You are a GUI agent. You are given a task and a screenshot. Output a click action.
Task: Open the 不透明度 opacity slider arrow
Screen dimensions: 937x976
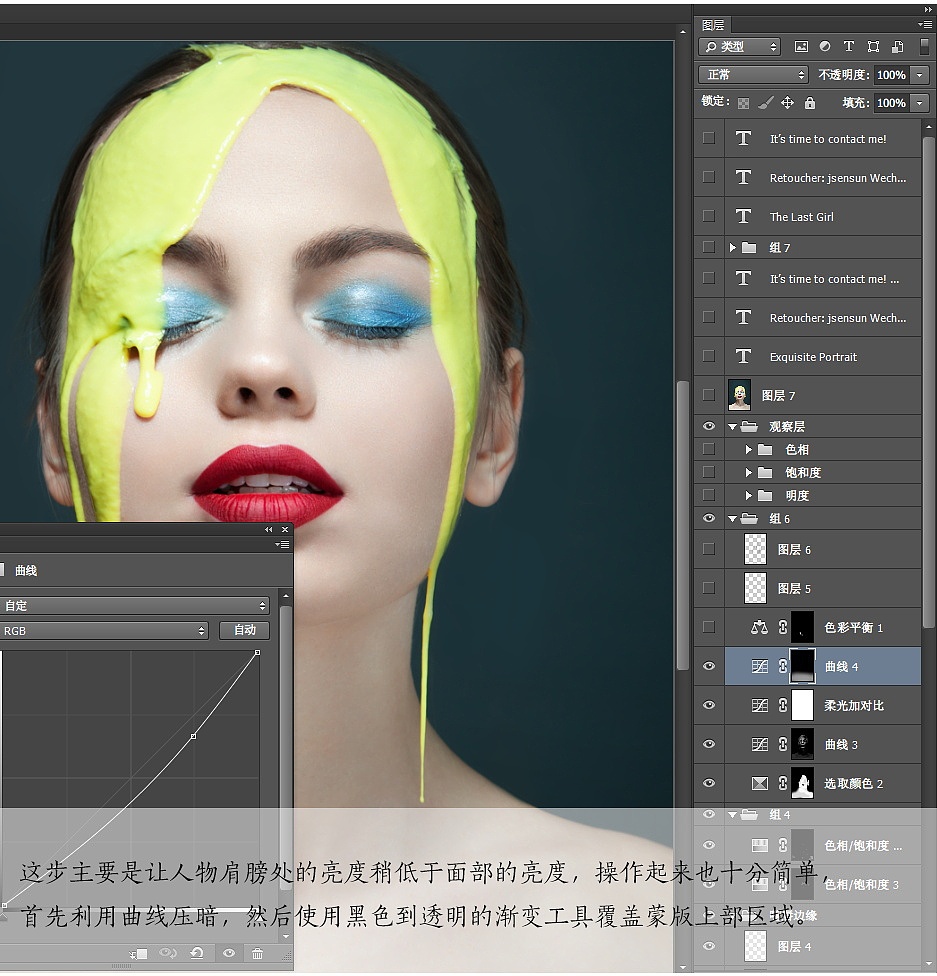pos(920,75)
